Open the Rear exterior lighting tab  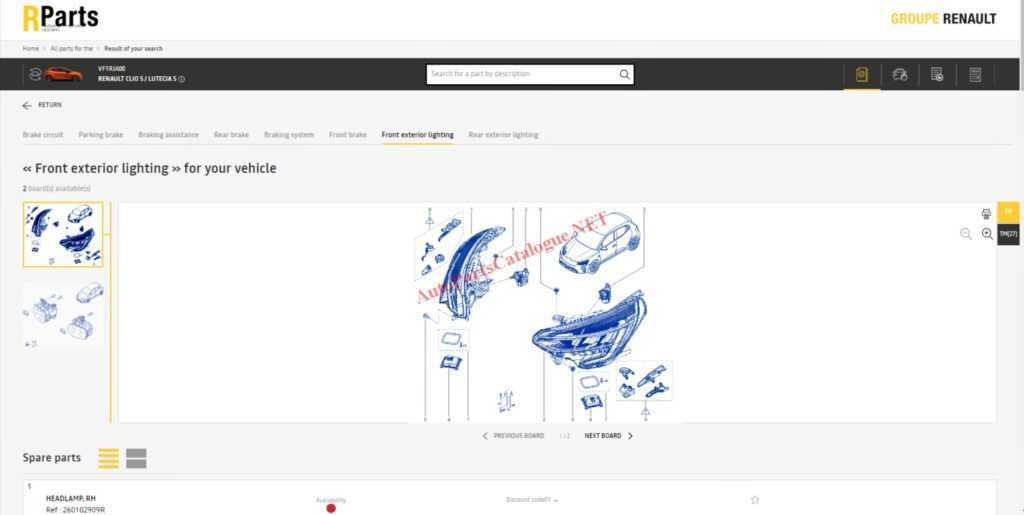click(503, 135)
